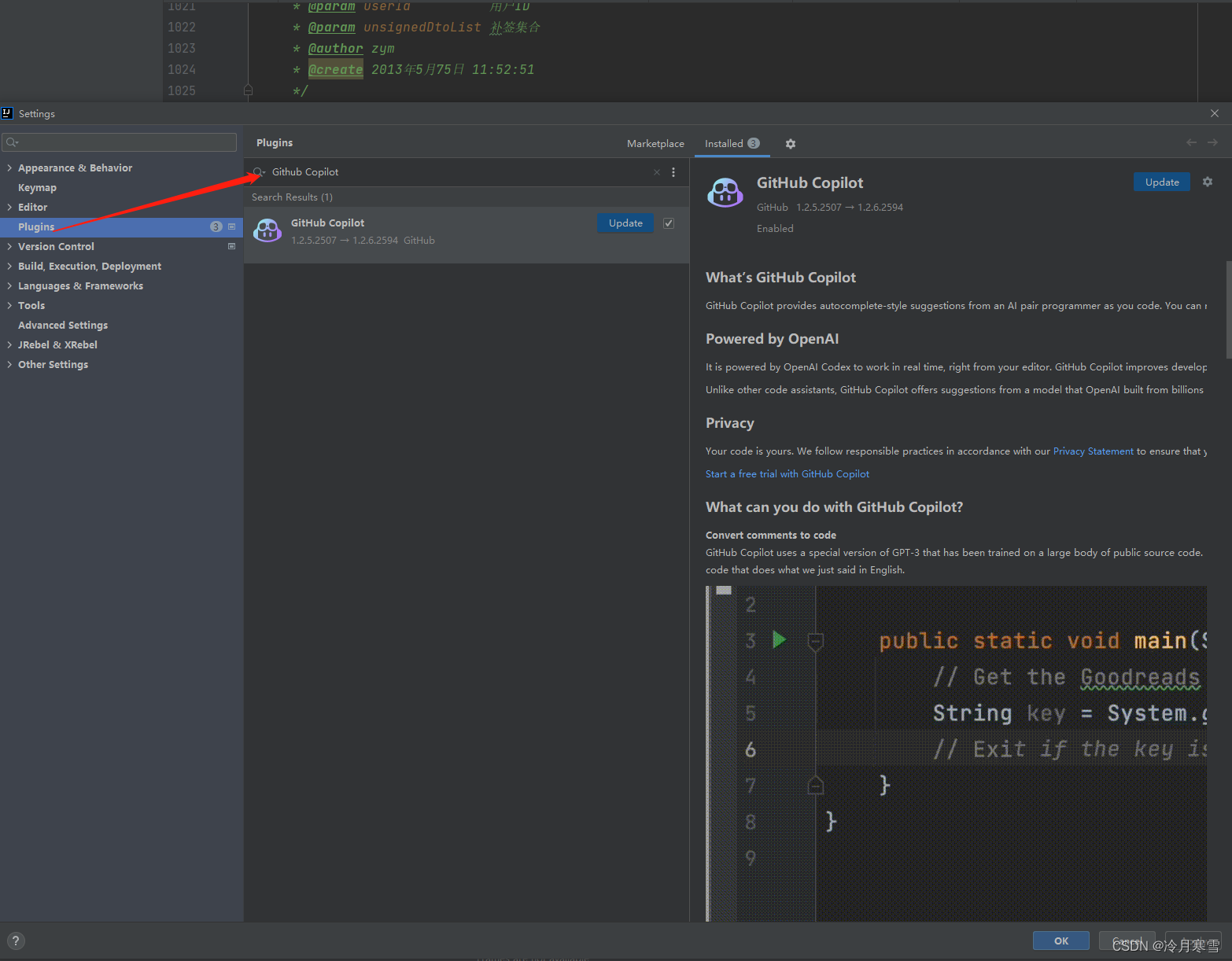Click IntelliJ icon in Settings title bar

(7, 113)
